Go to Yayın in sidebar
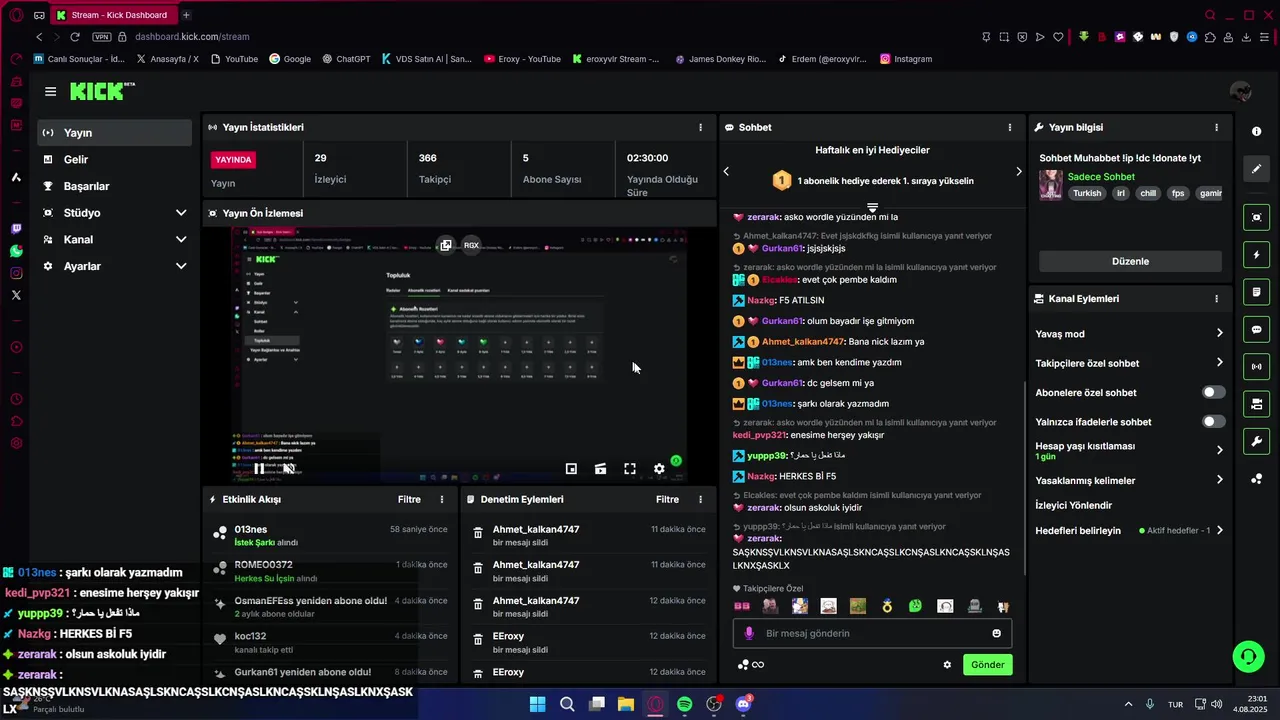The image size is (1280, 720). 114,133
